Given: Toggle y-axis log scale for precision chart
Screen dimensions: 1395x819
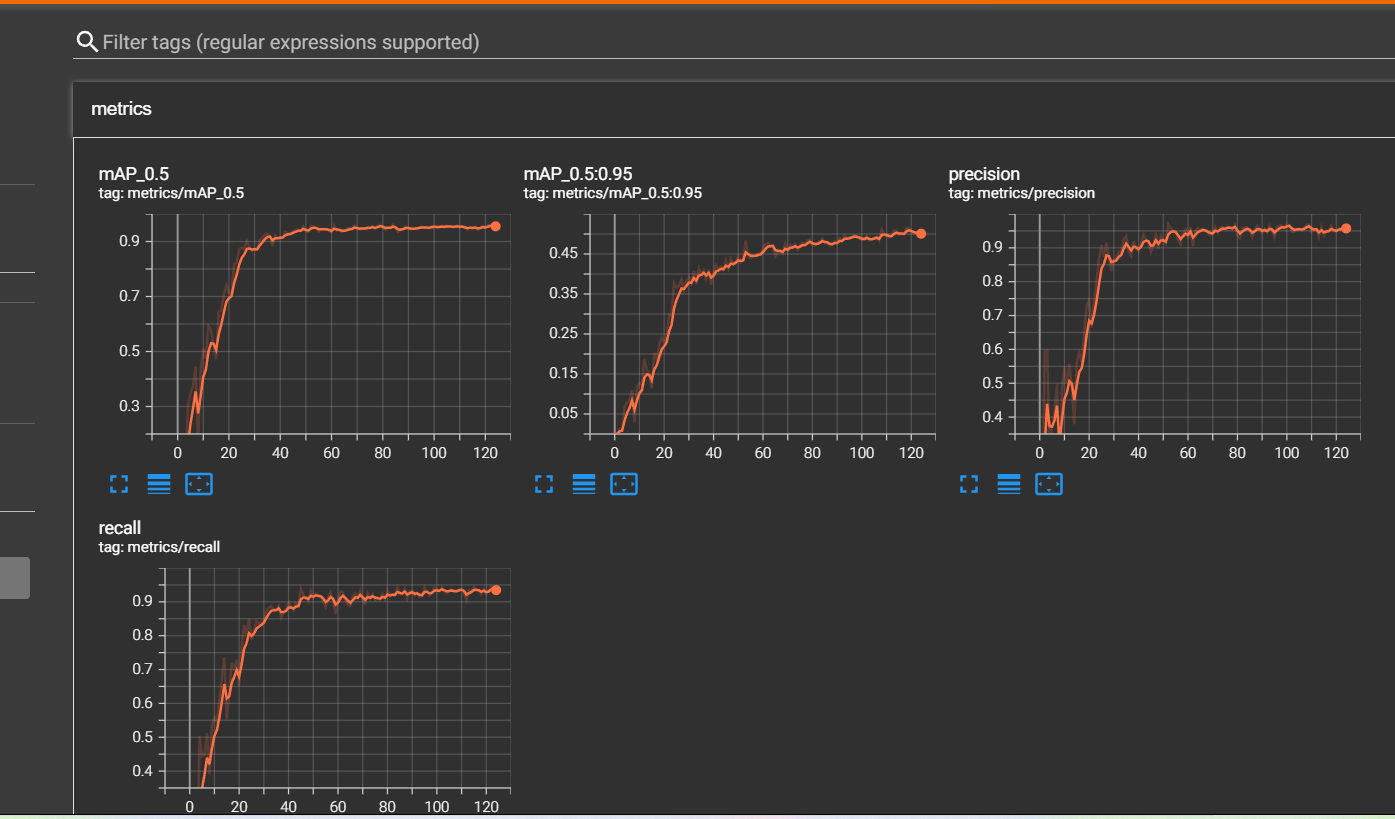Looking at the screenshot, I should coord(1009,485).
